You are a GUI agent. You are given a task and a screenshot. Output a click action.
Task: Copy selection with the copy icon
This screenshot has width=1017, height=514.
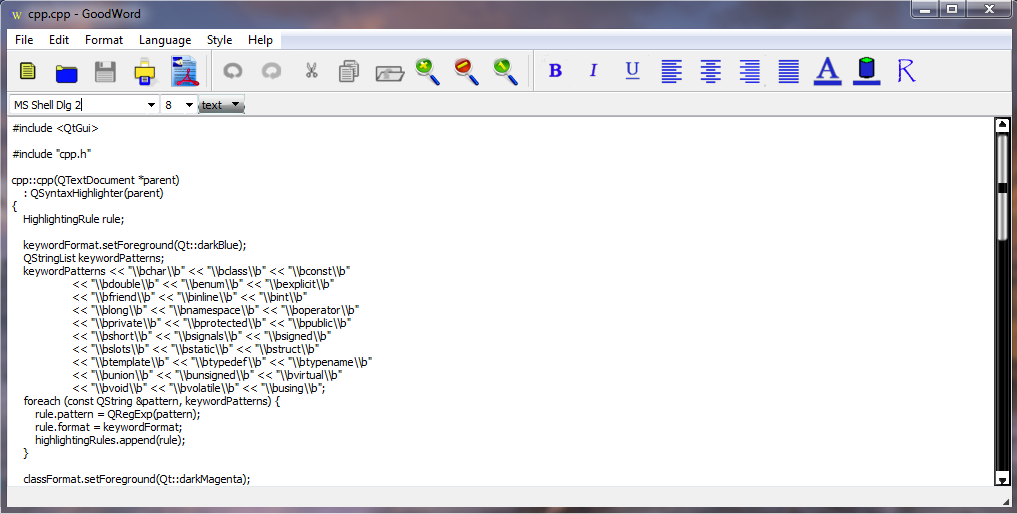point(349,71)
